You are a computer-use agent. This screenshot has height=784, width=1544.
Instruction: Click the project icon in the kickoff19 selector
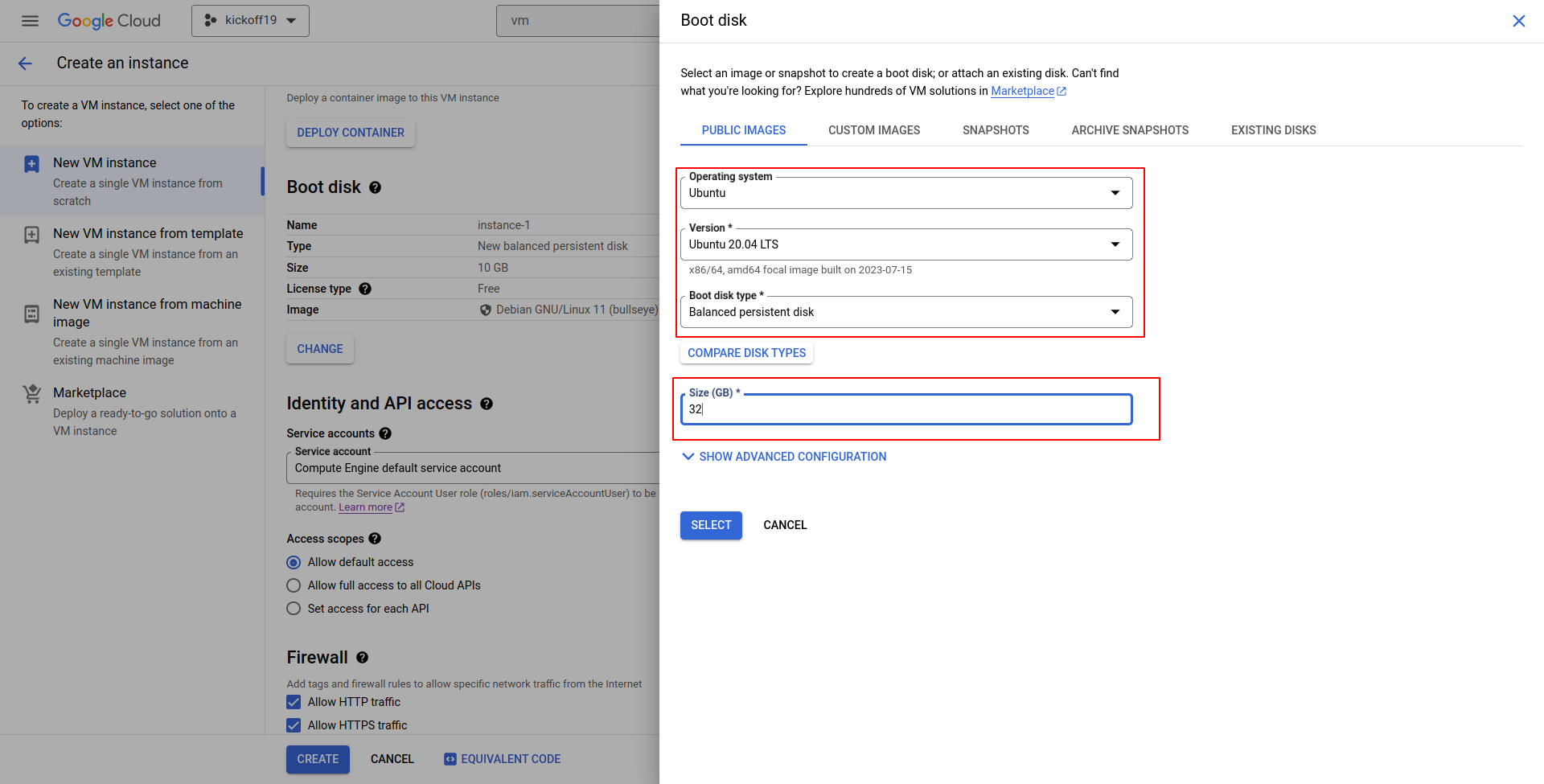coord(211,20)
